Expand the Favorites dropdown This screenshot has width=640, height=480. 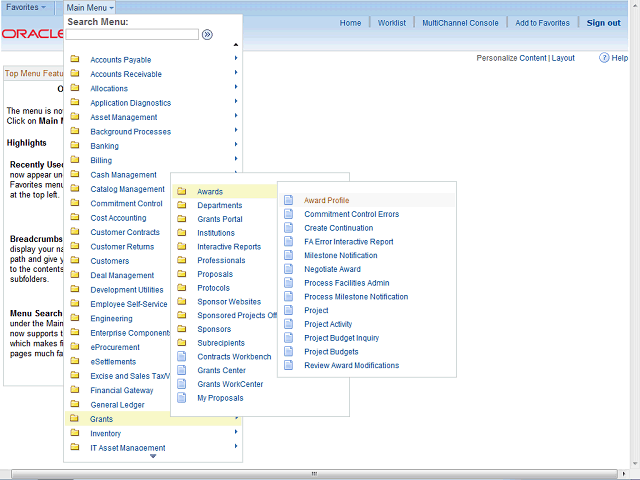pyautogui.click(x=27, y=7)
